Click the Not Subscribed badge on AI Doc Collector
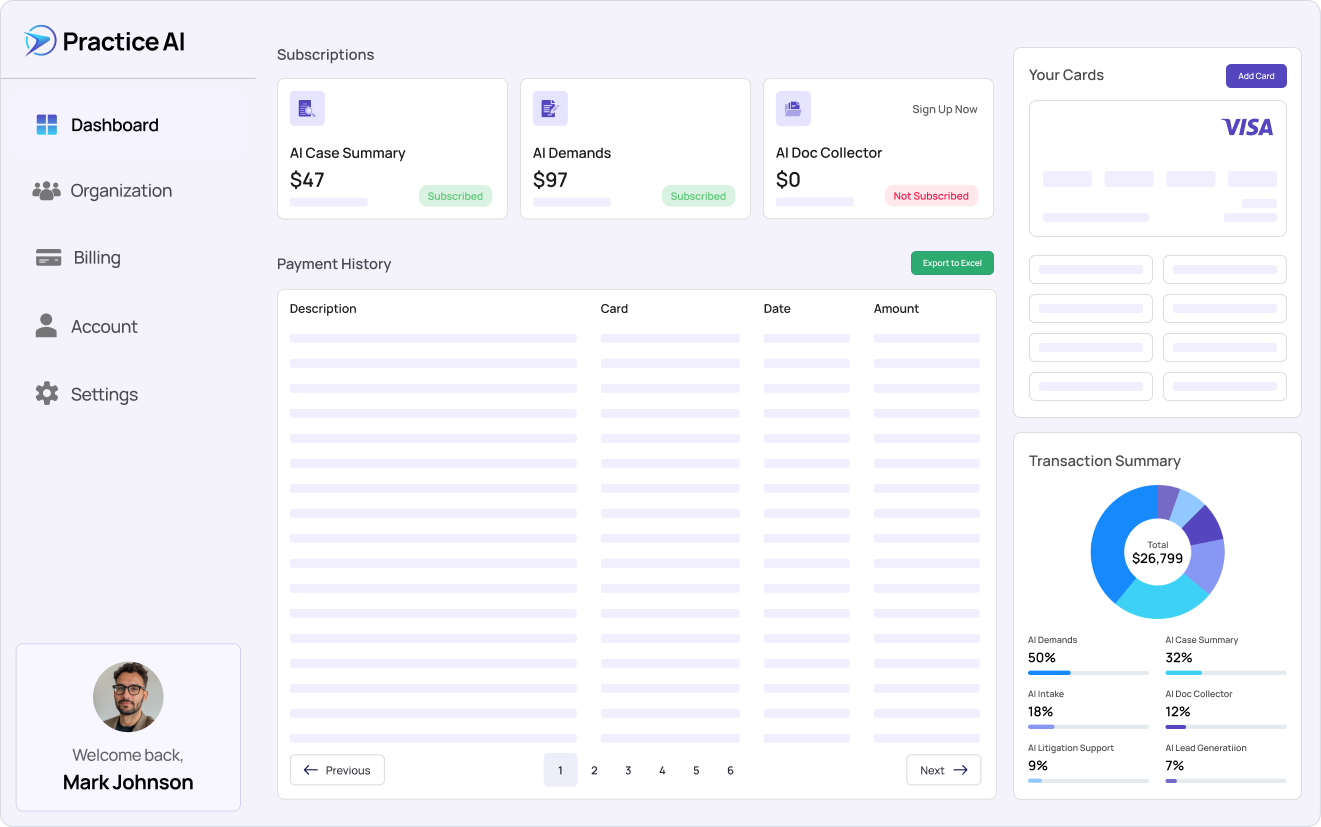1321x827 pixels. tap(932, 196)
